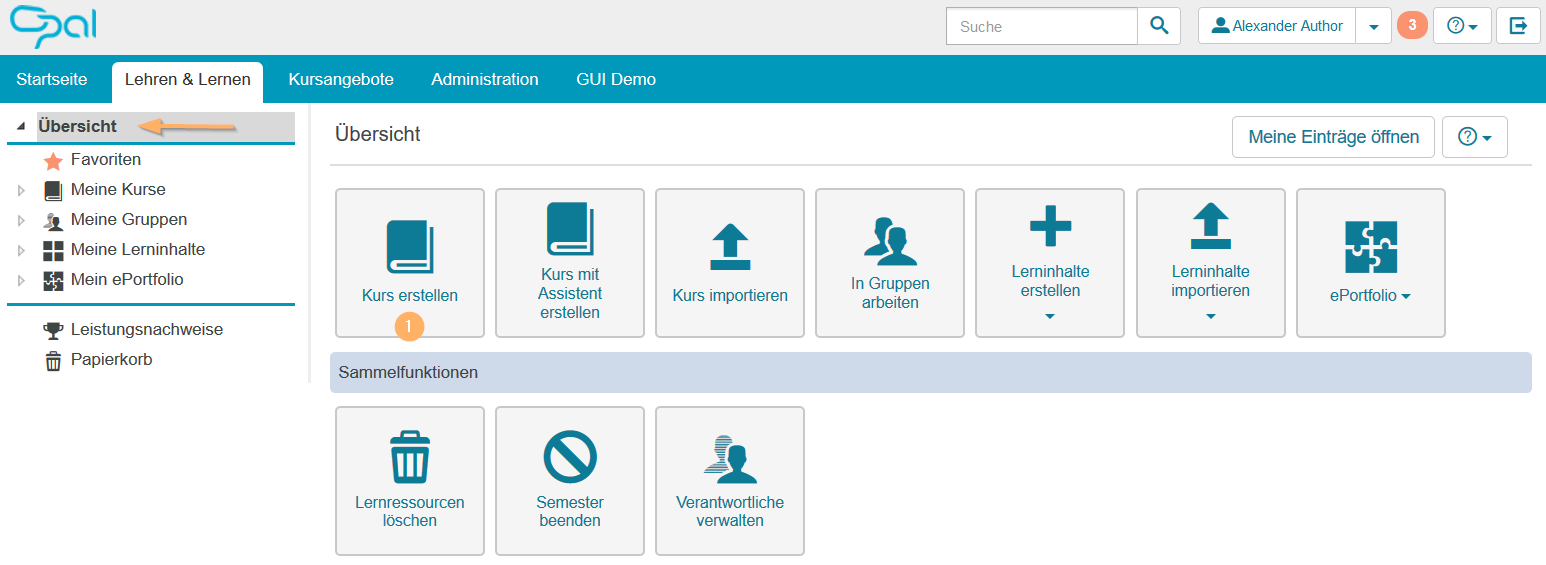Expand the Lerninhalte importieren dropdown
Screen dimensions: 1546x565
1210,317
